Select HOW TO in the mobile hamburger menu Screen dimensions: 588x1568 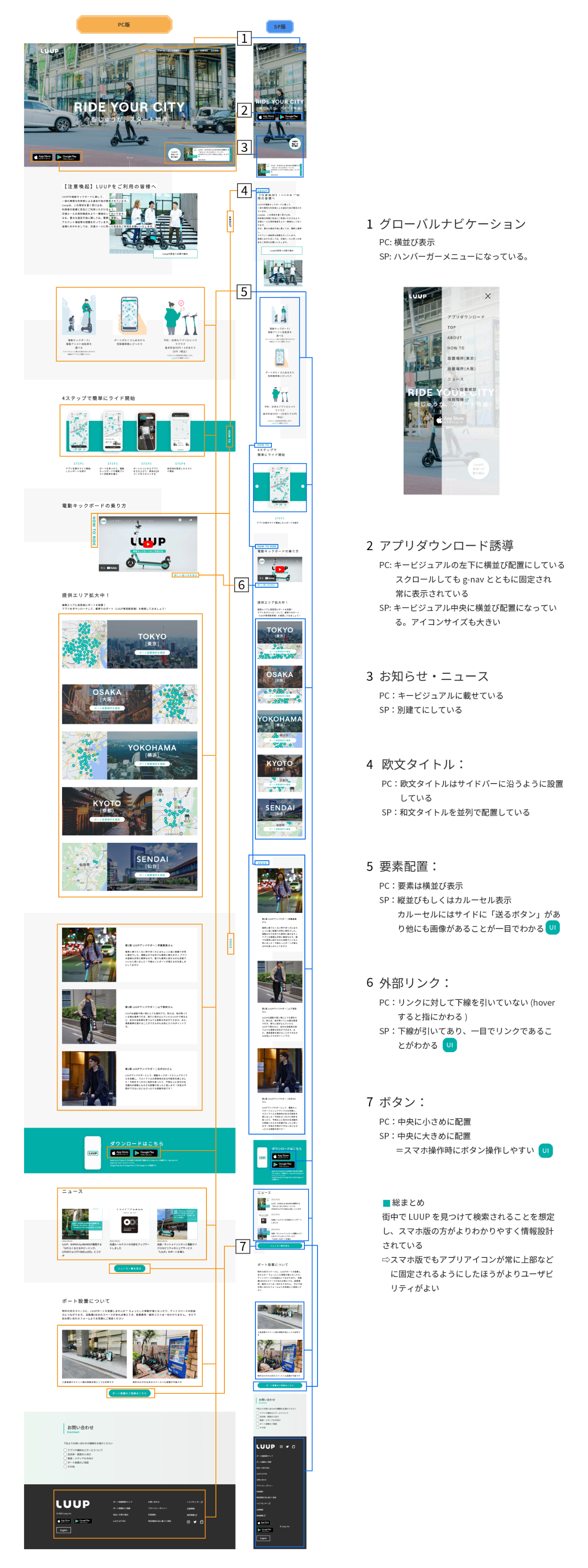456,348
